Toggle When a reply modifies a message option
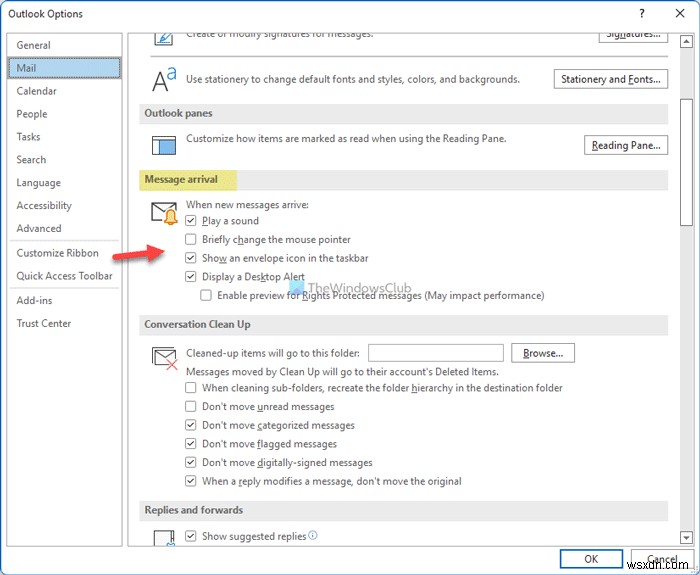 point(191,481)
